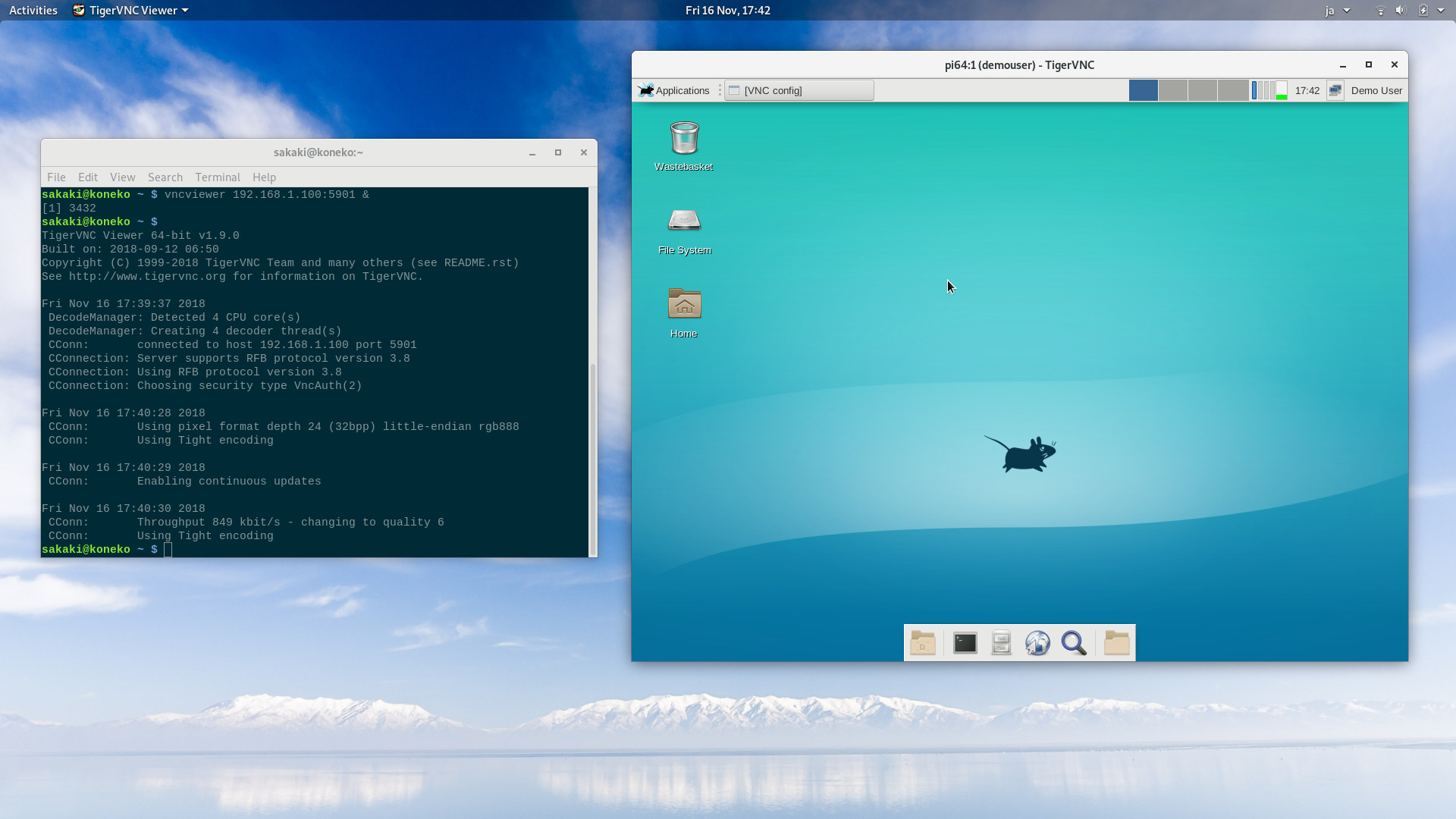Switch to the fourth workspace in pager
The image size is (1456, 819).
click(1232, 90)
